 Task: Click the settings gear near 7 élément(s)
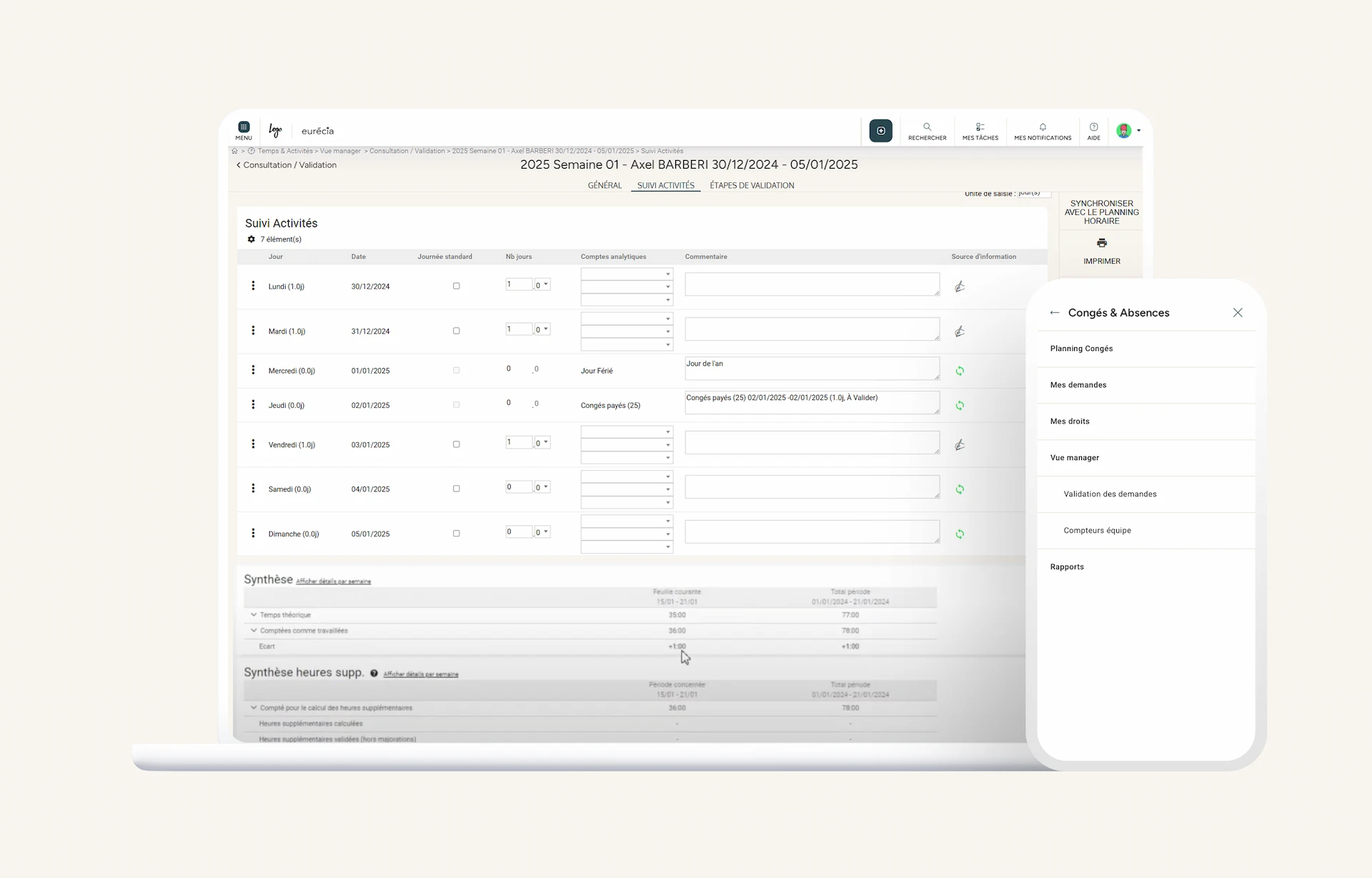[251, 239]
